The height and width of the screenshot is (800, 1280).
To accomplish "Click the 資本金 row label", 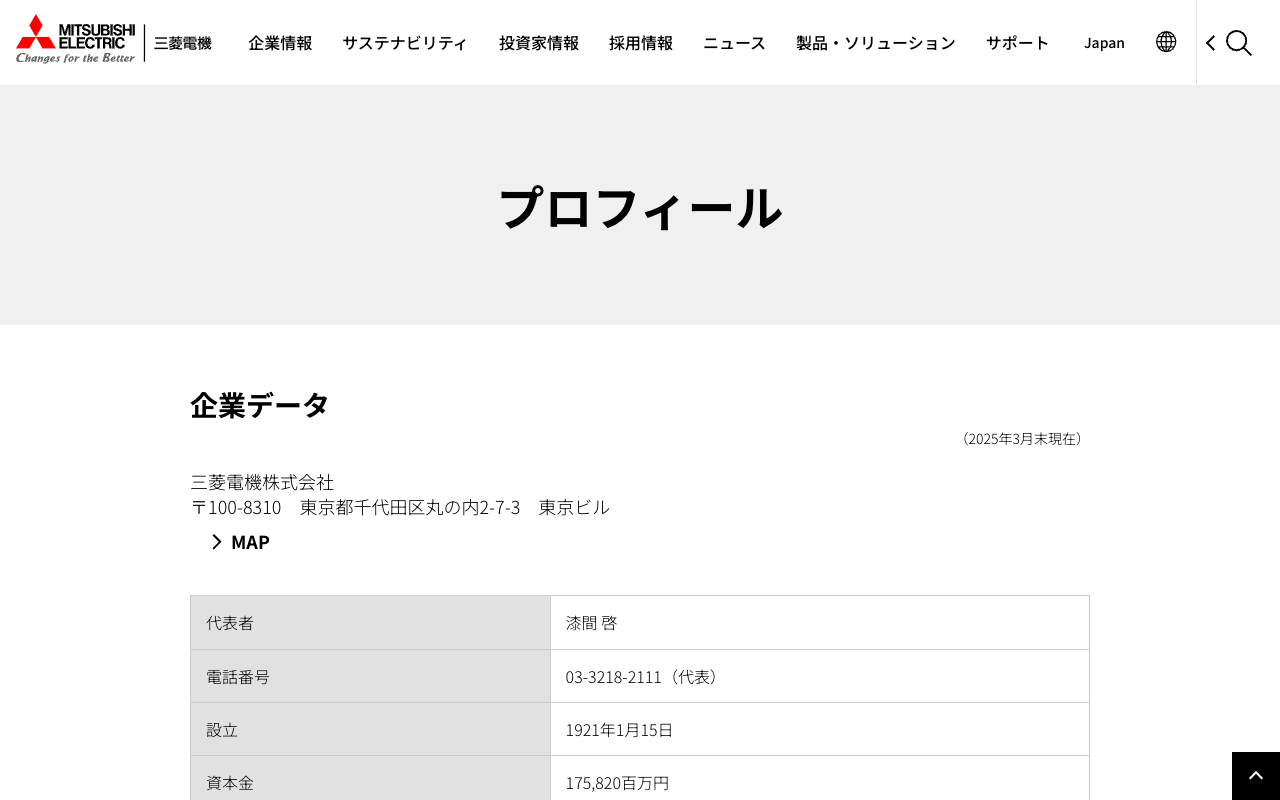I will 370,779.
